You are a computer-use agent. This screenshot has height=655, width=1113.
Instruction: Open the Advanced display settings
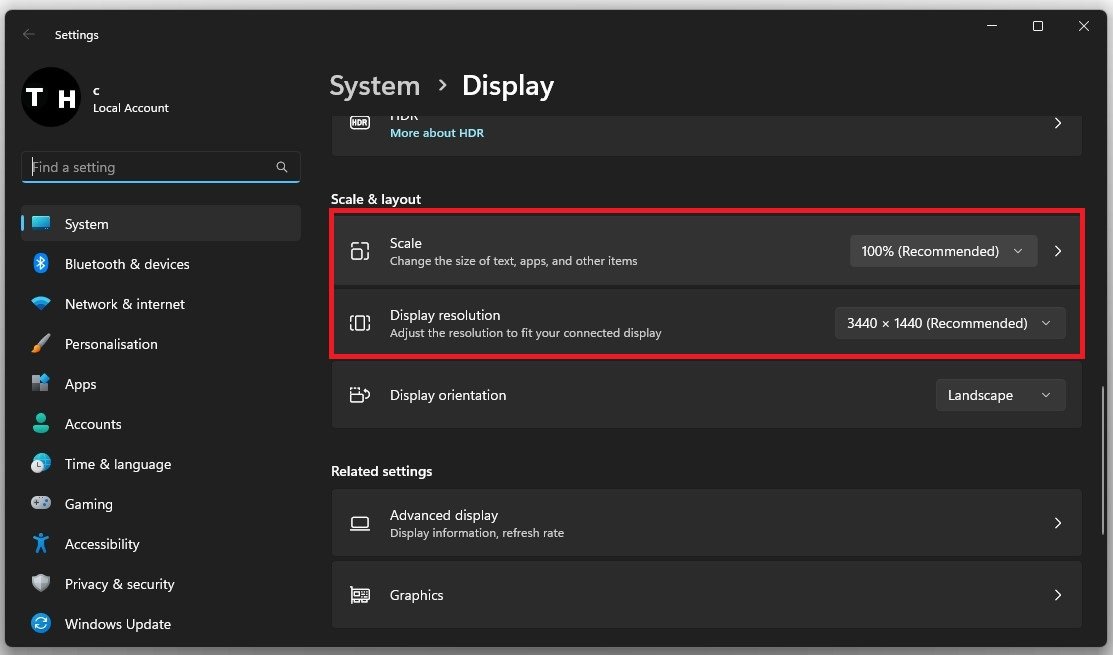(706, 523)
